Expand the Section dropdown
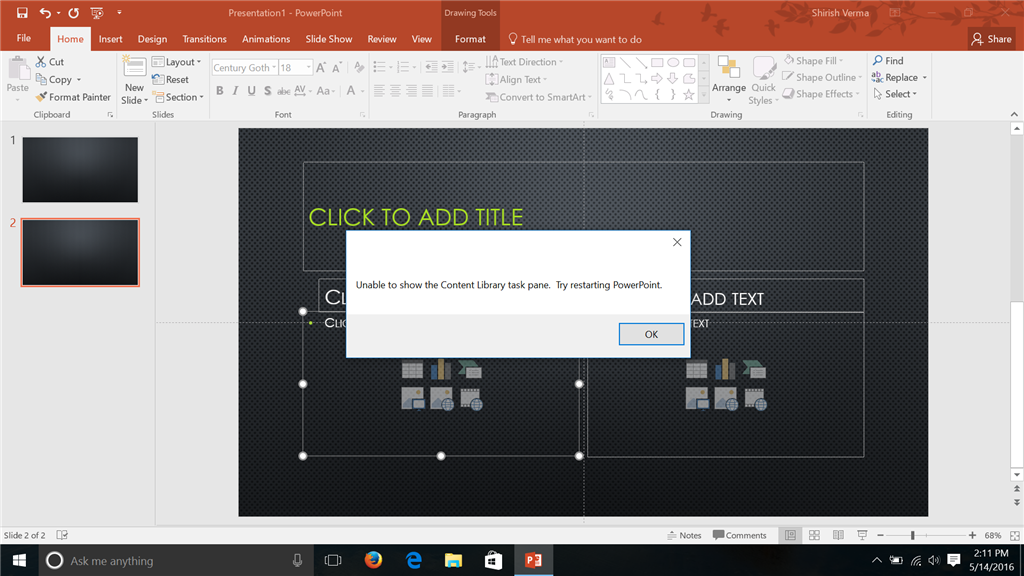Screen dimensions: 1024x576 (178, 97)
